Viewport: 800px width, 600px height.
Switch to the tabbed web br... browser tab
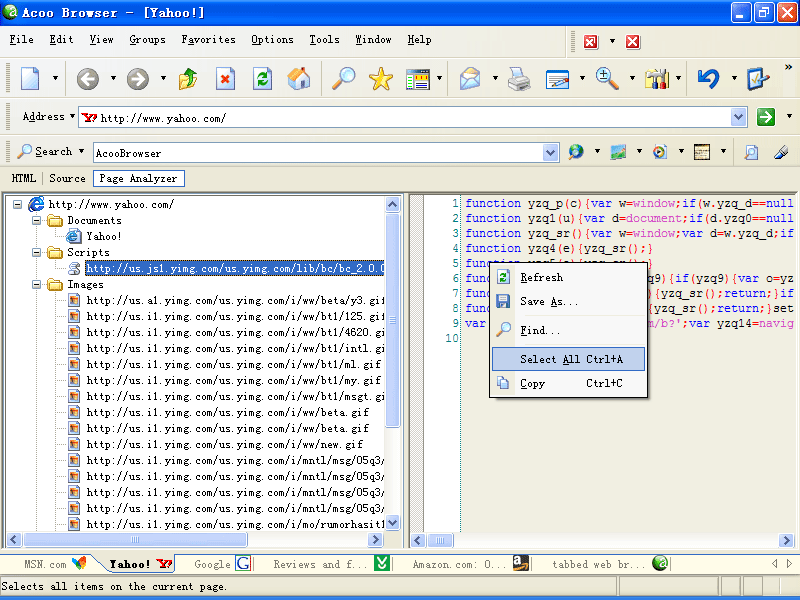(609, 564)
